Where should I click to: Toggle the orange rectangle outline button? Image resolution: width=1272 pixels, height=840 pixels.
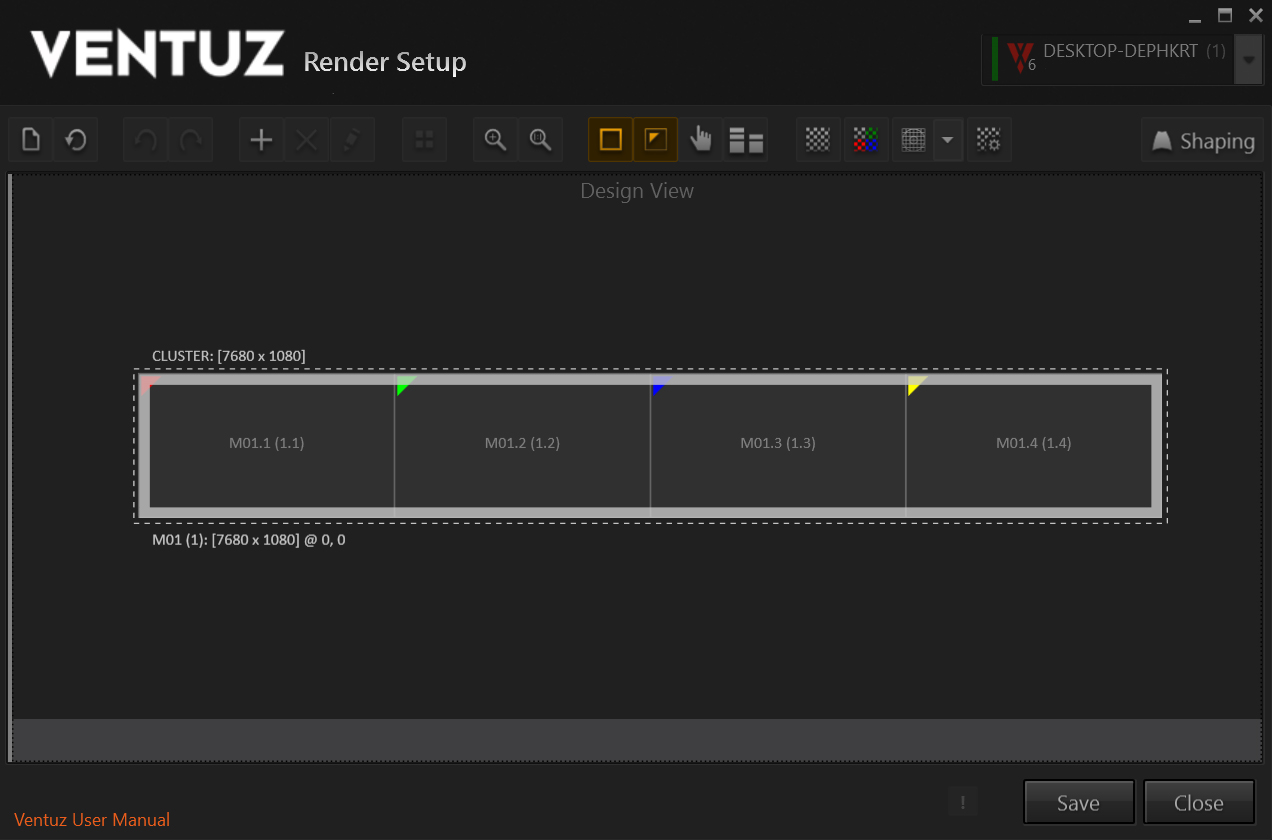click(x=610, y=140)
